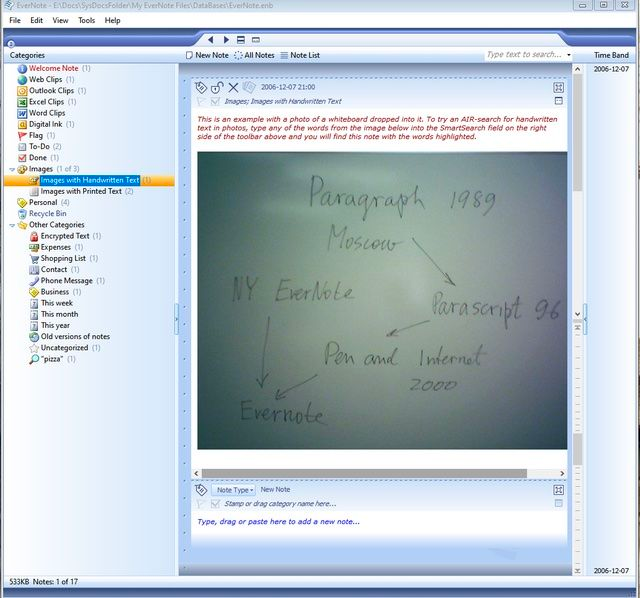The height and width of the screenshot is (598, 640).
Task: Select the Excel Clips category
Action: click(47, 102)
